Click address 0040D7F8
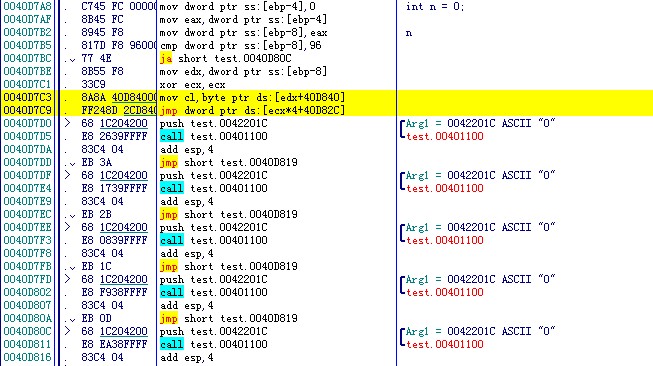This screenshot has width=653, height=366. click(x=27, y=253)
